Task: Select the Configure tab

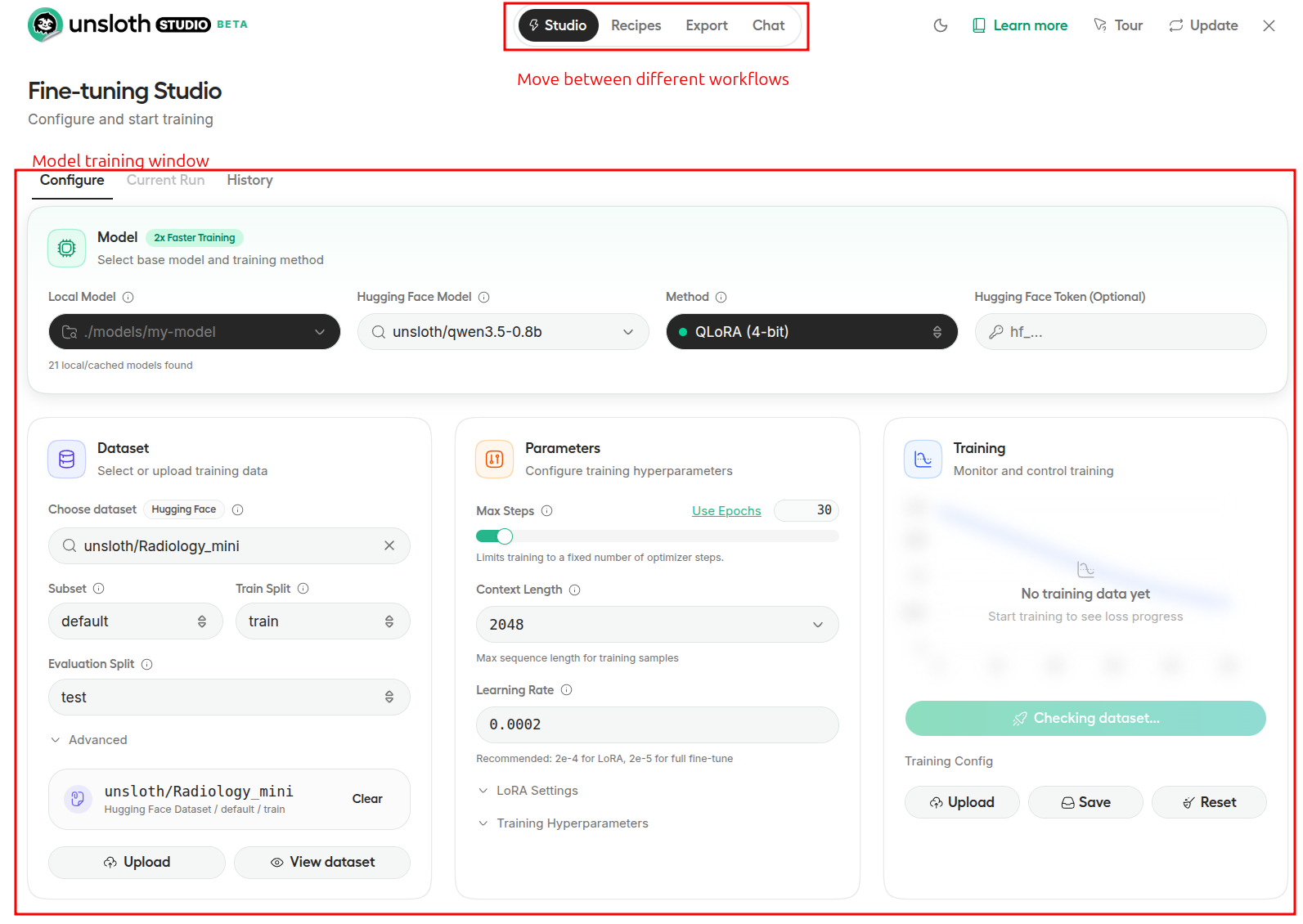Action: [72, 181]
